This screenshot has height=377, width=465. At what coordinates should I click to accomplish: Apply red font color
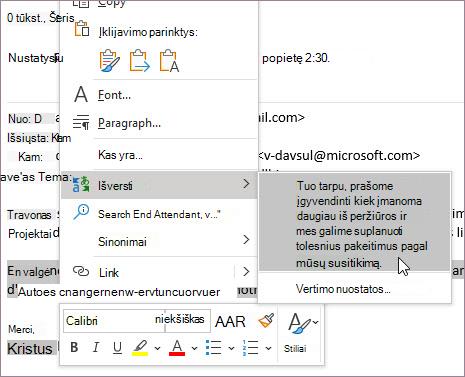tap(177, 347)
